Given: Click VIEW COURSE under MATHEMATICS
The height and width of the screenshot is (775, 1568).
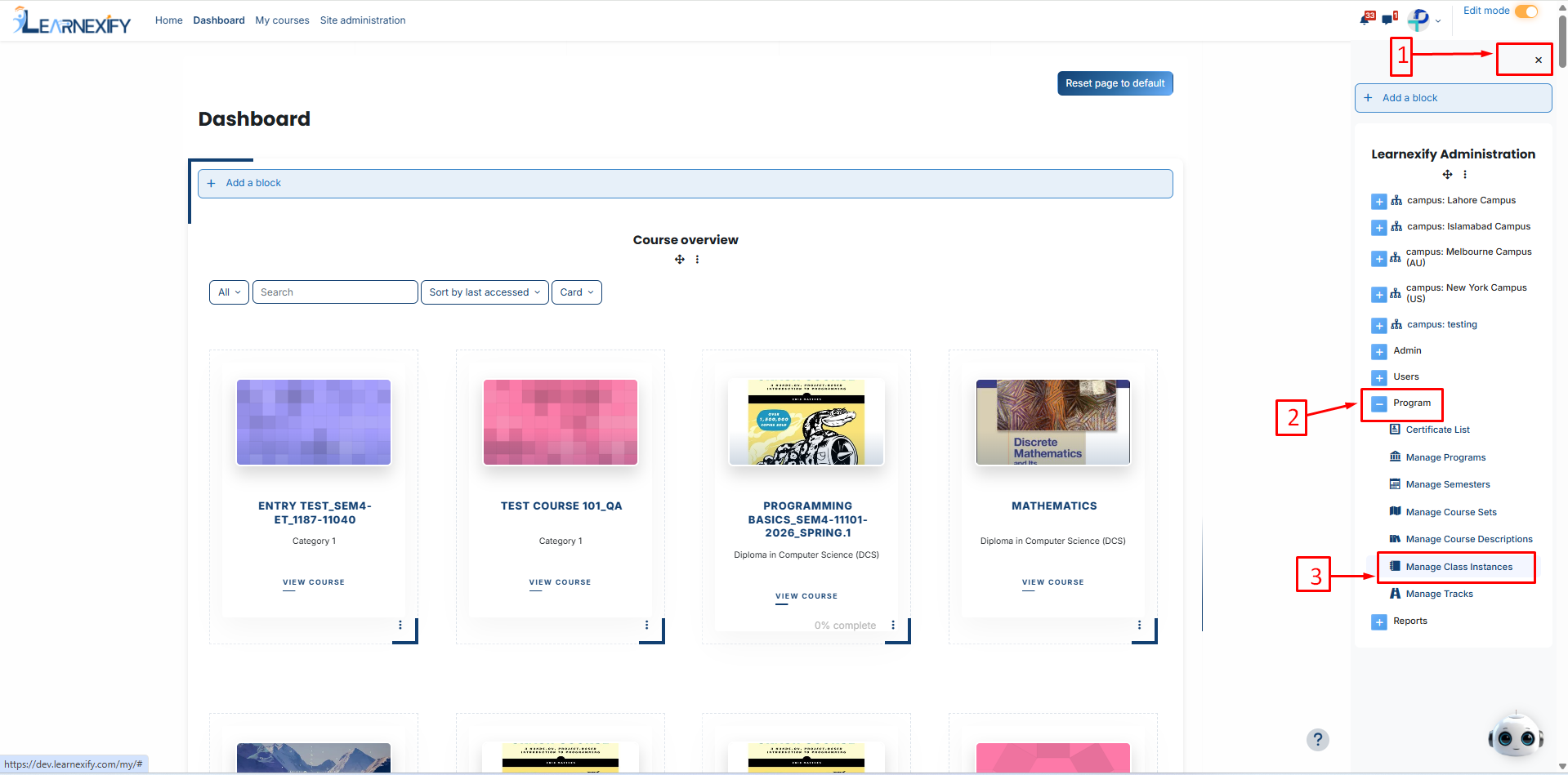Looking at the screenshot, I should coord(1052,582).
